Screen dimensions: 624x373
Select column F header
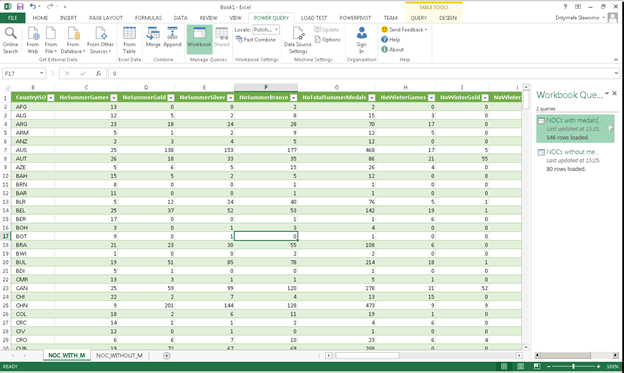point(266,87)
